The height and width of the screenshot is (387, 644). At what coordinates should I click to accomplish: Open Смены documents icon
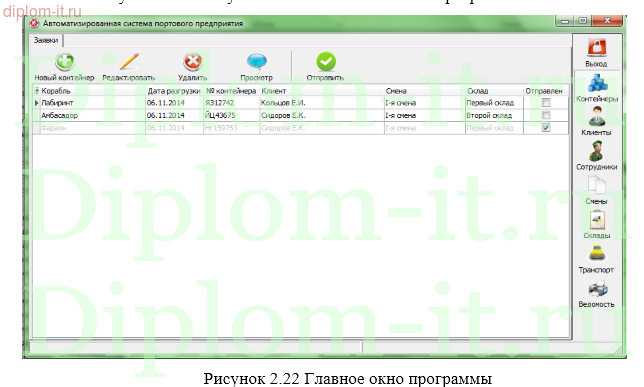tap(596, 185)
